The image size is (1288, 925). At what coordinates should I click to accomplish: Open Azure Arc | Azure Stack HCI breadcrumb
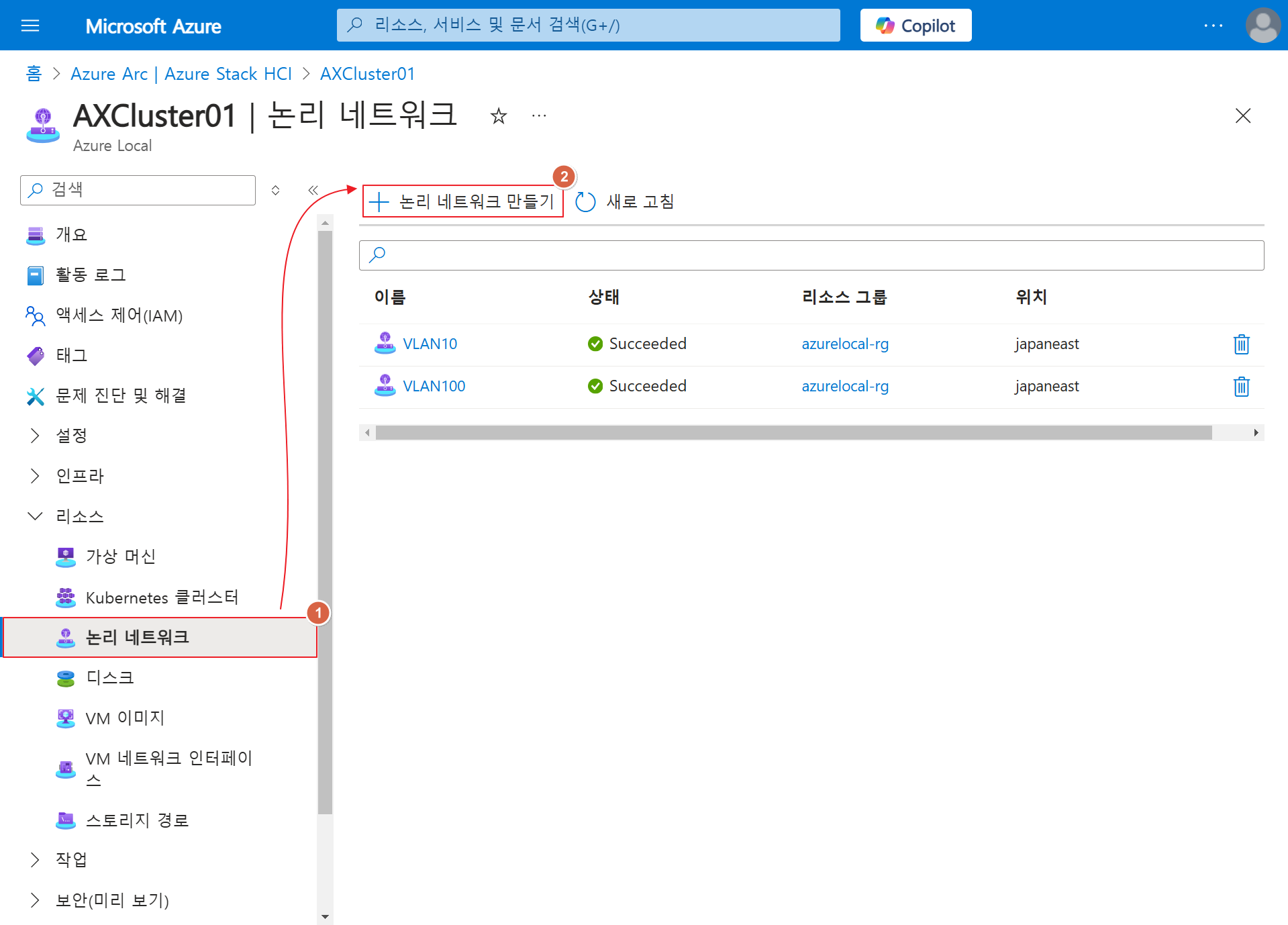[181, 74]
